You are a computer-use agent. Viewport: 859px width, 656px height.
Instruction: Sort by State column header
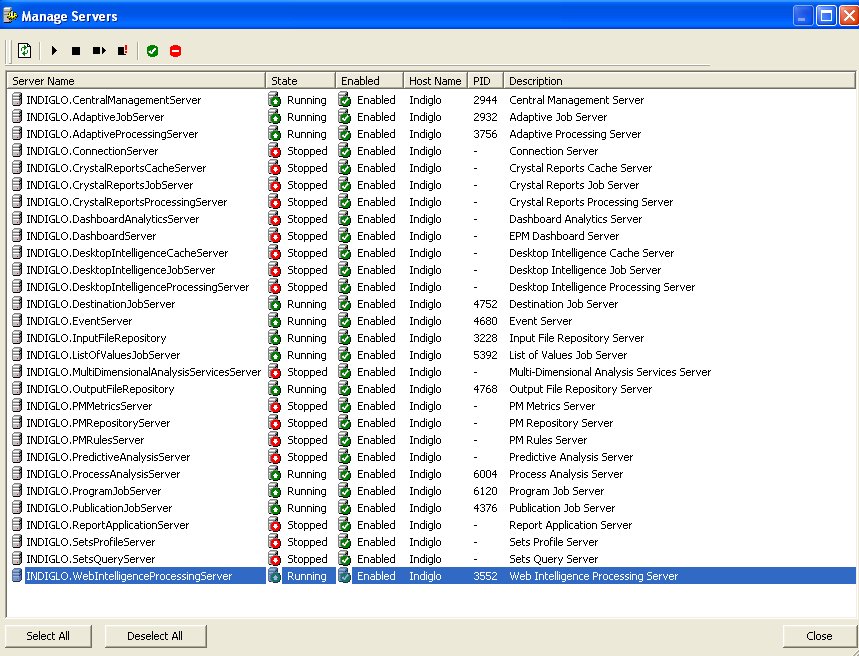[300, 81]
